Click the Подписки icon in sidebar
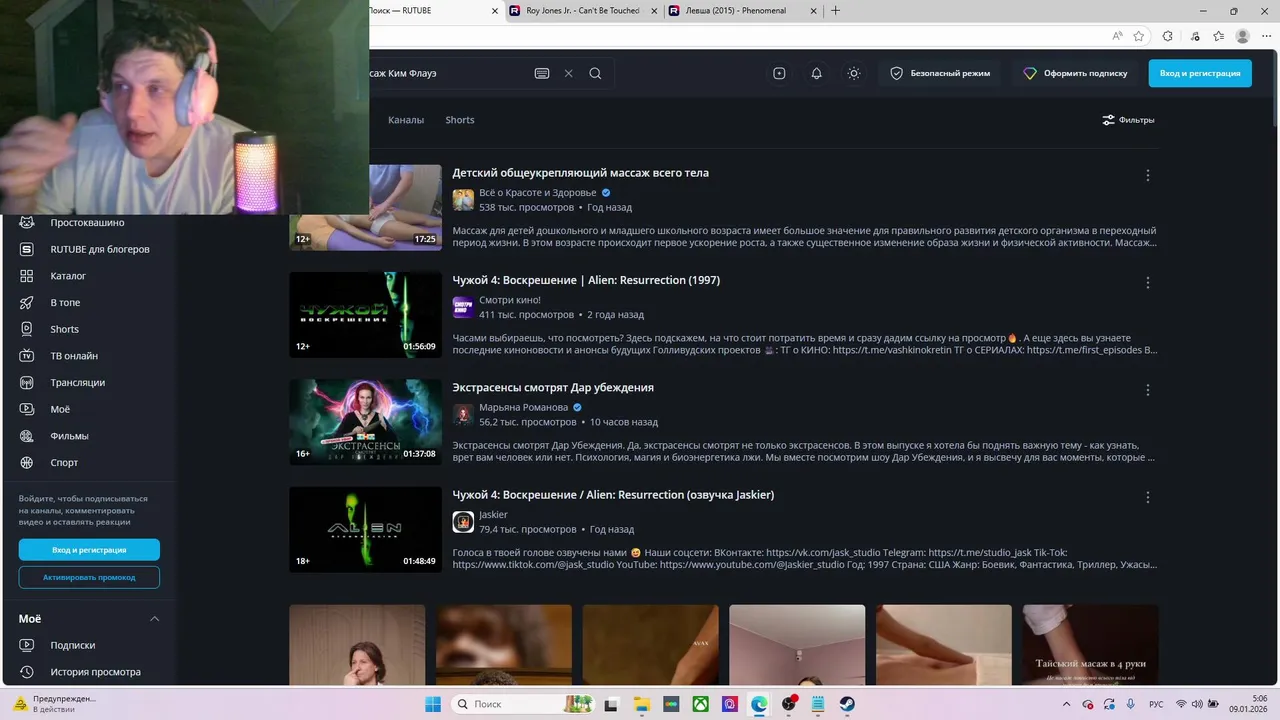 coord(28,645)
